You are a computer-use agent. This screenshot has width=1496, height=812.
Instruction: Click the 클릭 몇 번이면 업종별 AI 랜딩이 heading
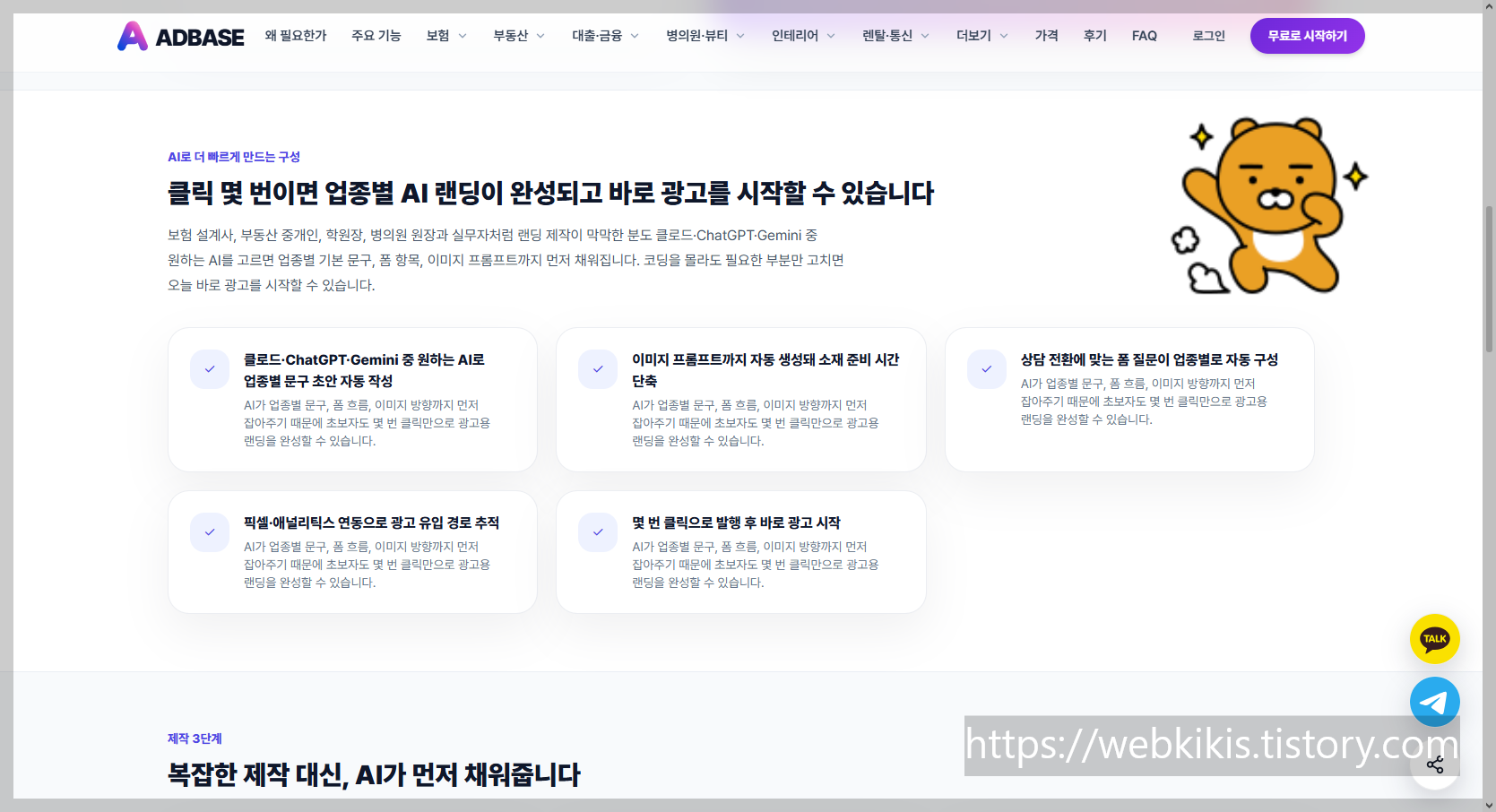tap(550, 193)
